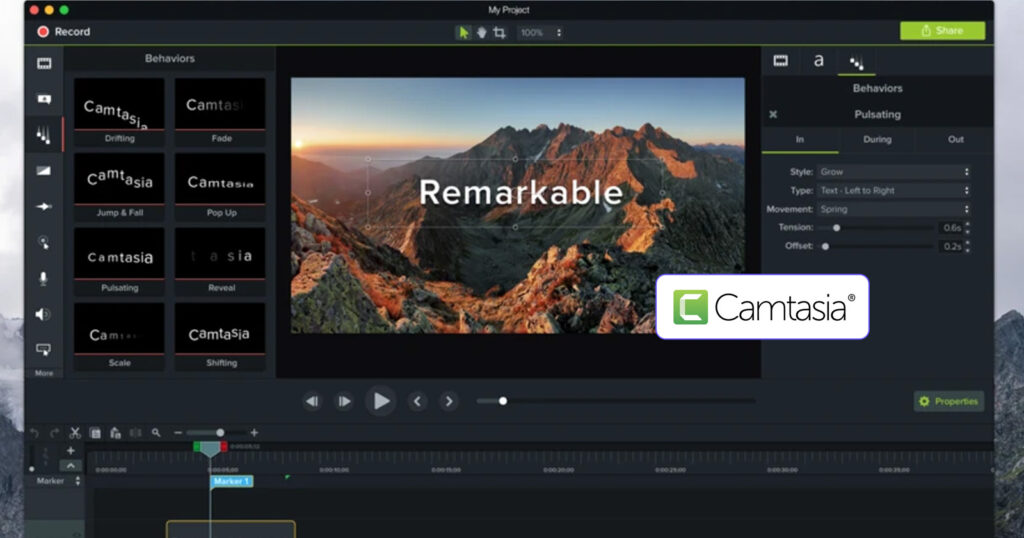Viewport: 1024px width, 538px height.
Task: Open the Media bin in the sidebar
Action: click(43, 64)
